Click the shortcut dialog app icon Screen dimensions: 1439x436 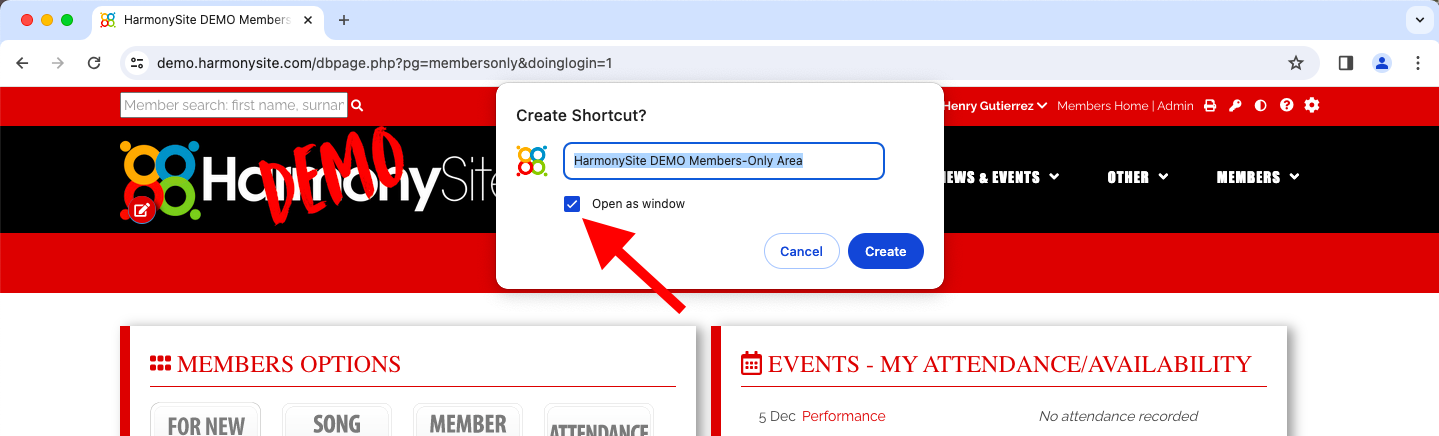[x=532, y=161]
